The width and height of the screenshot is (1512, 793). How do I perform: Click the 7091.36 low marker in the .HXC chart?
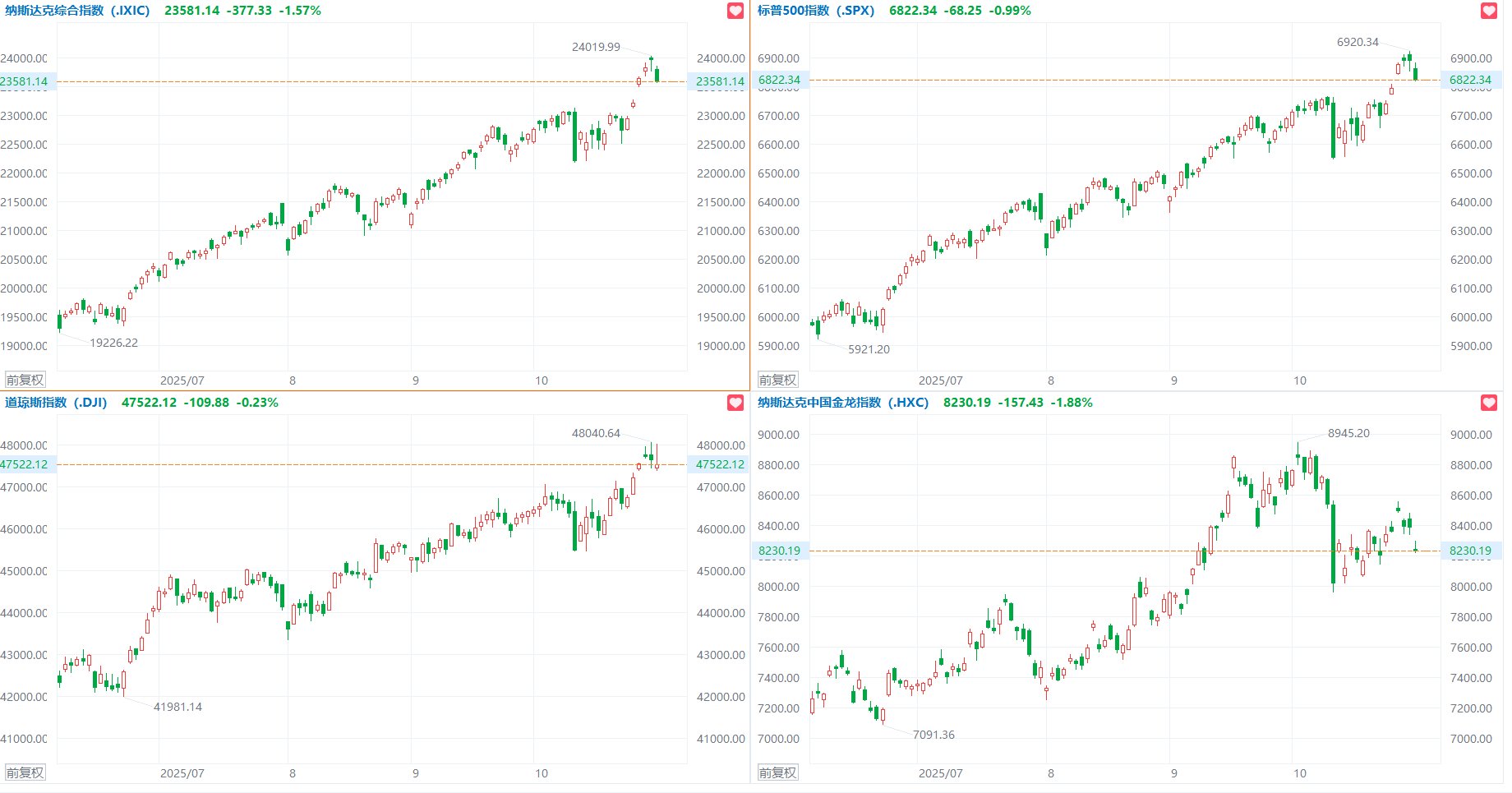(x=933, y=735)
